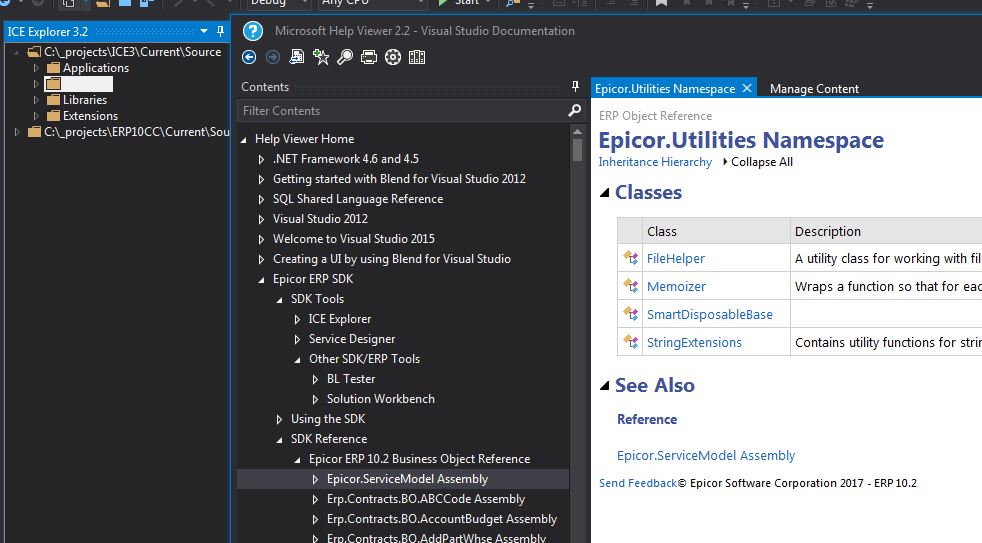Close the Epicor.Utilities Namespace tab
The width and height of the screenshot is (982, 543).
pyautogui.click(x=747, y=88)
